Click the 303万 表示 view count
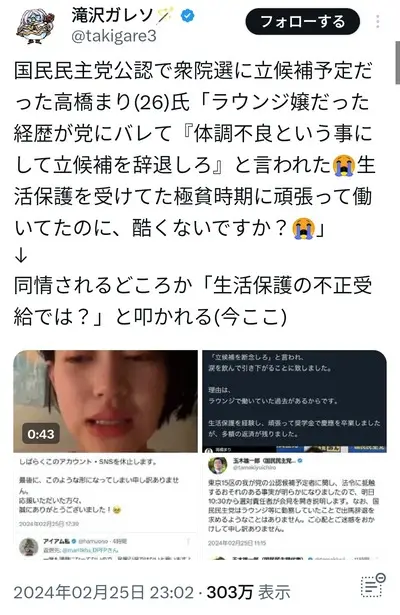This screenshot has width=400, height=615. click(249, 592)
